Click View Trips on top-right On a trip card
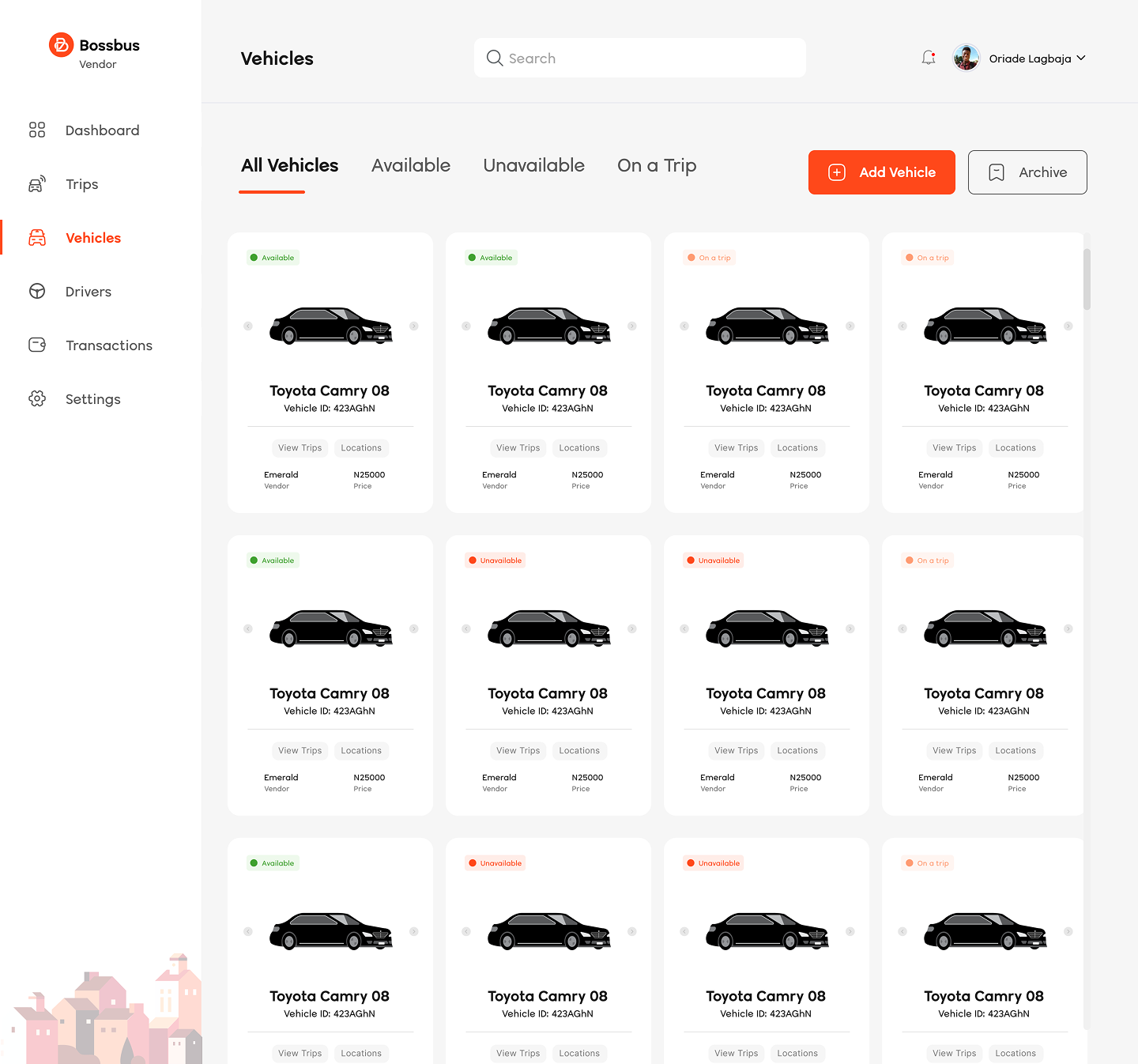Viewport: 1138px width, 1064px height. pyautogui.click(x=955, y=448)
